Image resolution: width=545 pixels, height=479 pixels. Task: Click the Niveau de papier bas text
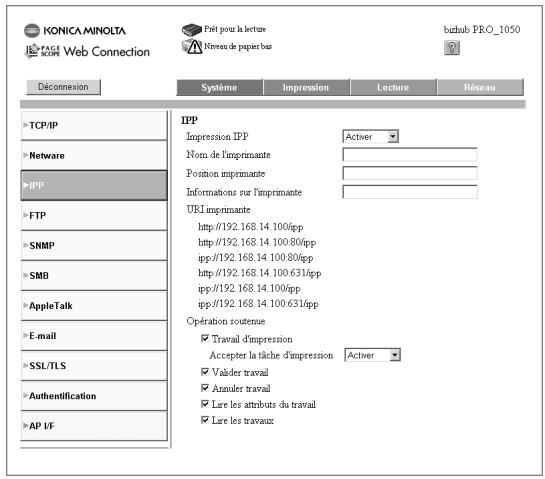[x=238, y=46]
